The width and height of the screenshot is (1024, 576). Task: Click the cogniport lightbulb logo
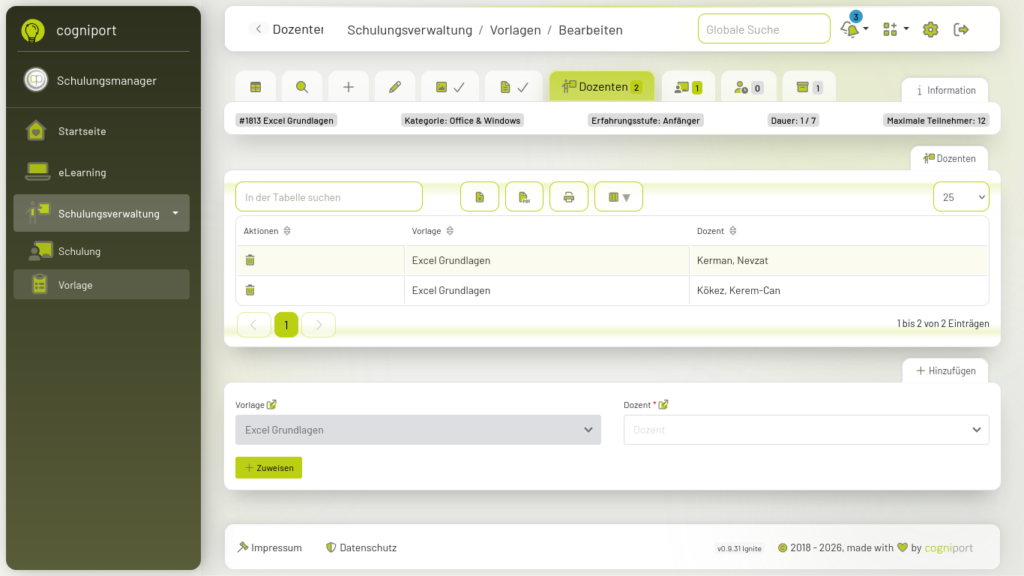(x=33, y=30)
